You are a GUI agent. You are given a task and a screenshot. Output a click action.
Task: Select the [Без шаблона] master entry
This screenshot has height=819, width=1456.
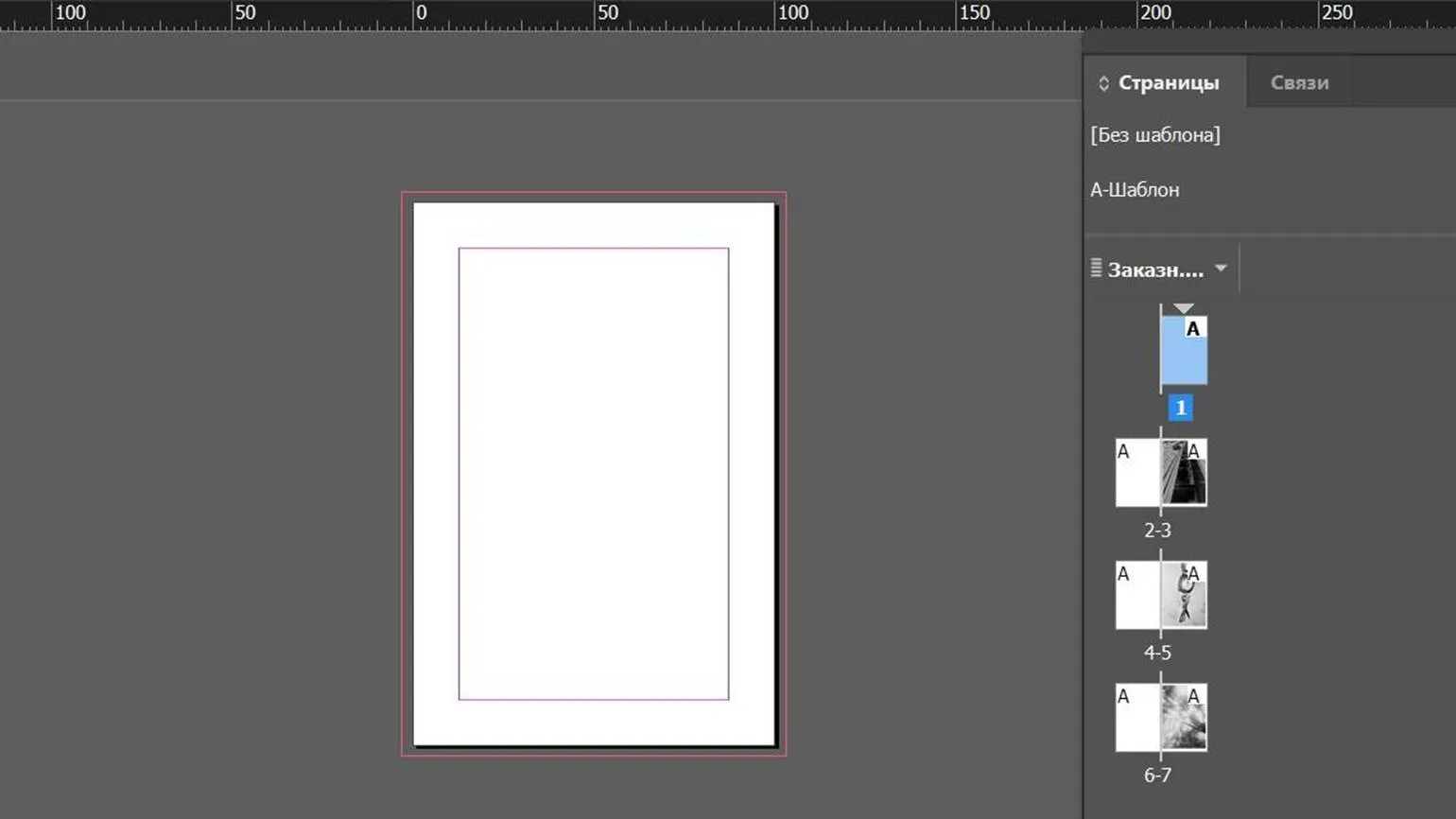1155,135
